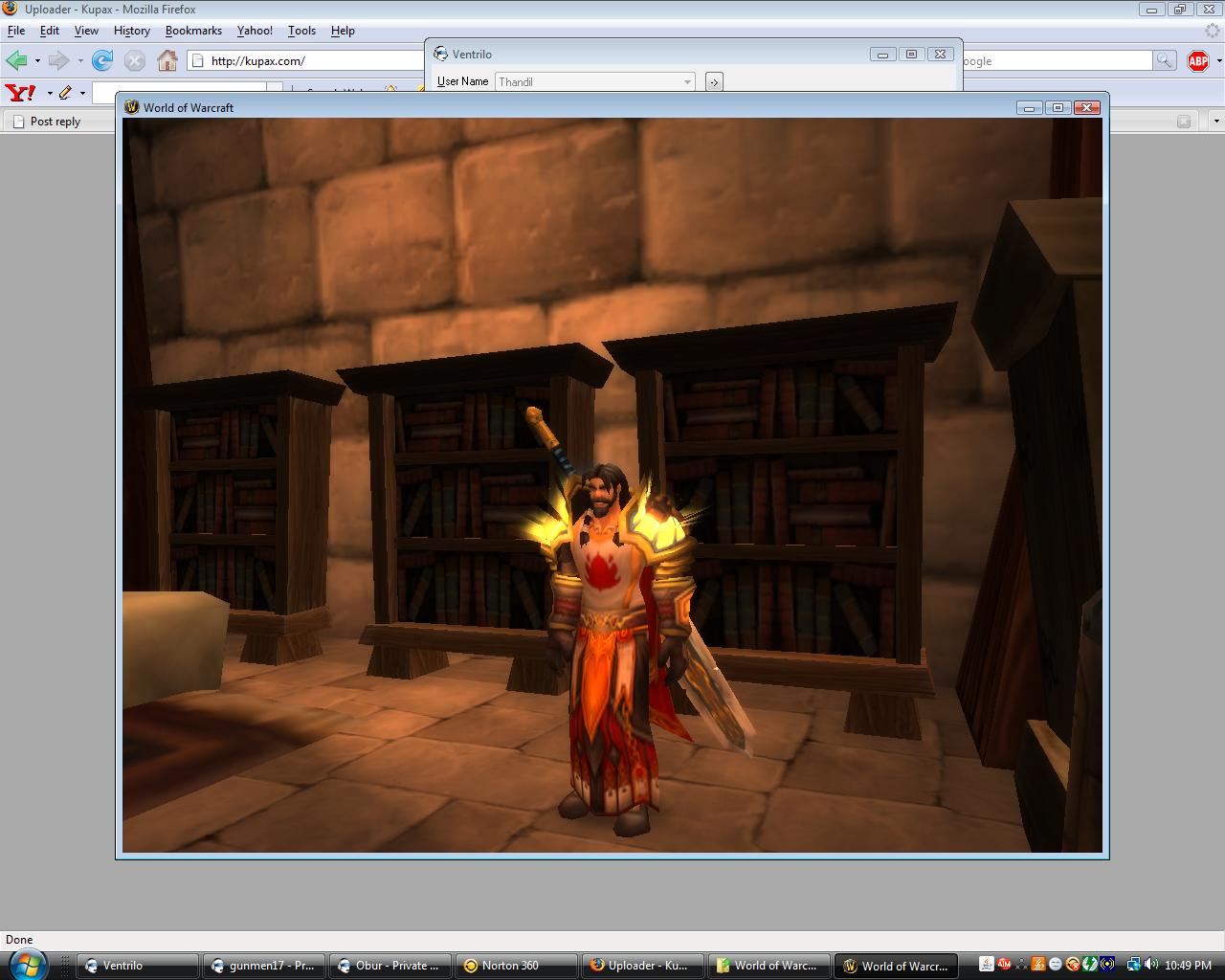This screenshot has width=1225, height=980.
Task: Click the kupax.com address bar
Action: [x=306, y=61]
